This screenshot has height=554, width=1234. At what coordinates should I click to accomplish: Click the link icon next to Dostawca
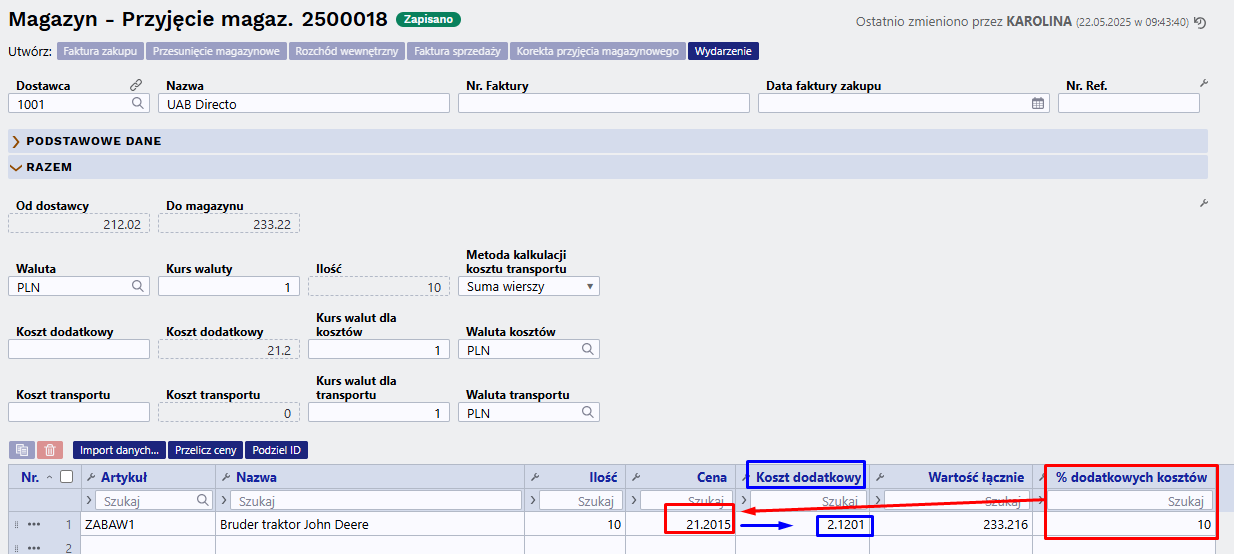coord(136,85)
